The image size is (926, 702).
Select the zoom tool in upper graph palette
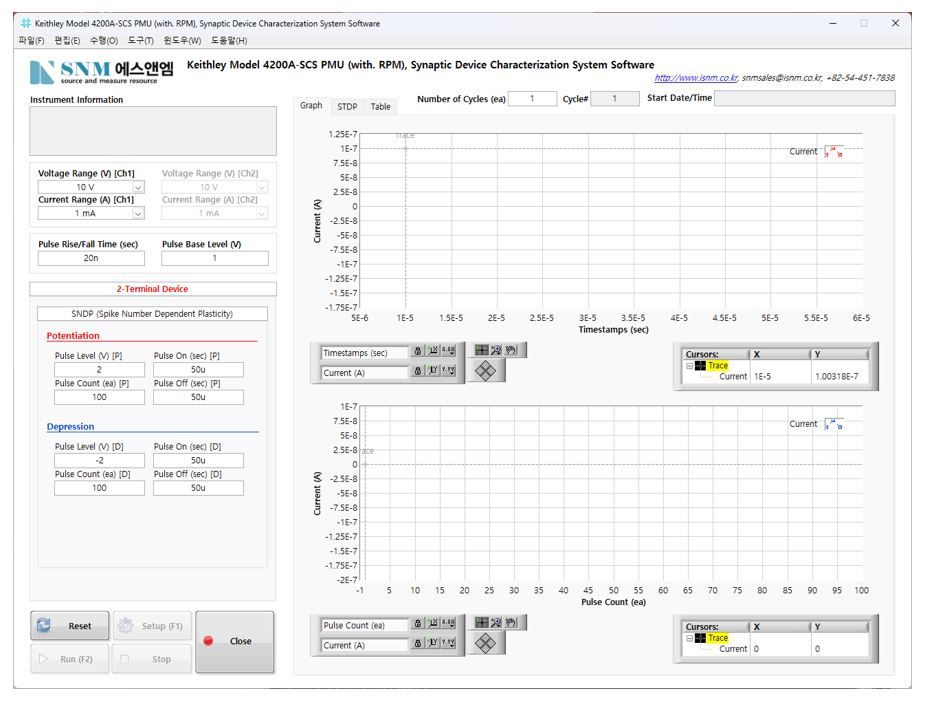tap(496, 351)
